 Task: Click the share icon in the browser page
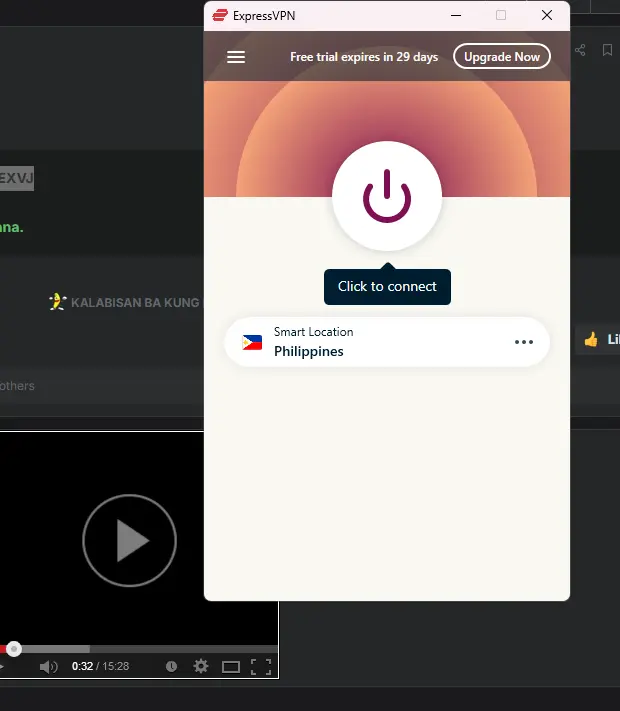coord(580,50)
